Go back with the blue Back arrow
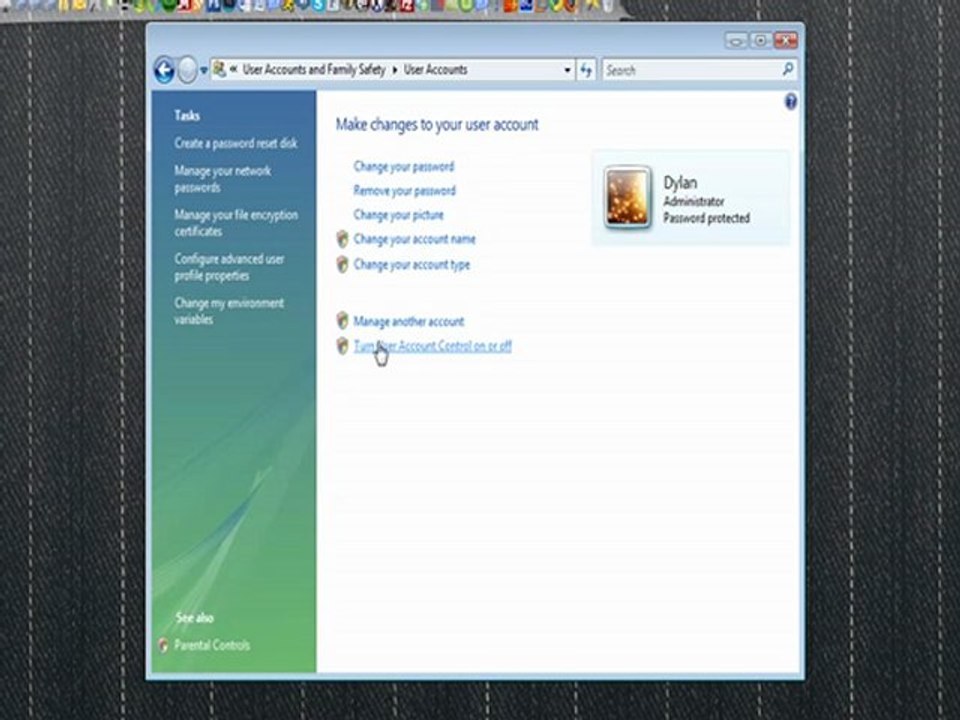Screen dimensions: 960x720 pos(164,70)
